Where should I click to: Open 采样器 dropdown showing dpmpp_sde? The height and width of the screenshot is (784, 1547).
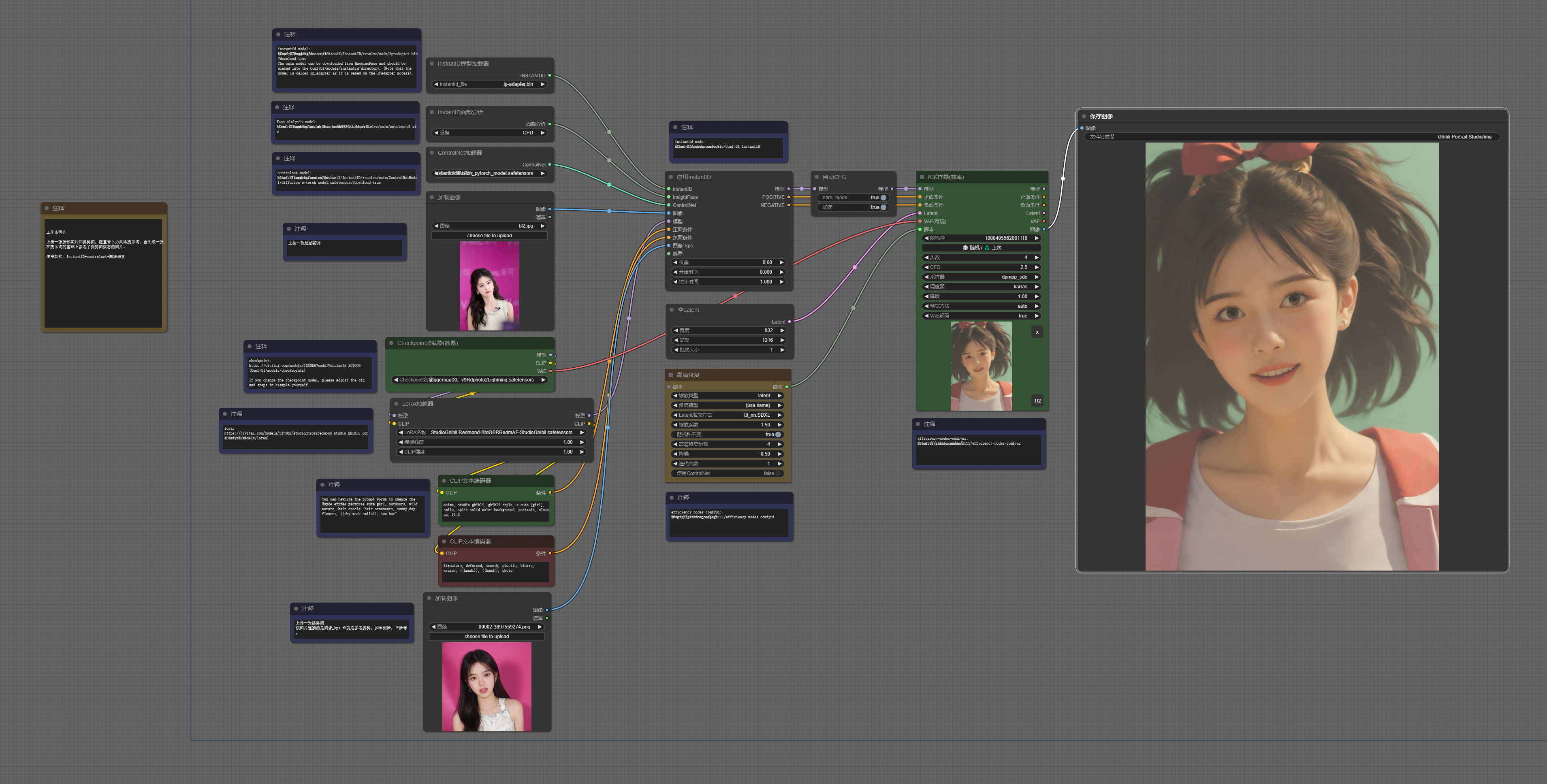(x=981, y=277)
